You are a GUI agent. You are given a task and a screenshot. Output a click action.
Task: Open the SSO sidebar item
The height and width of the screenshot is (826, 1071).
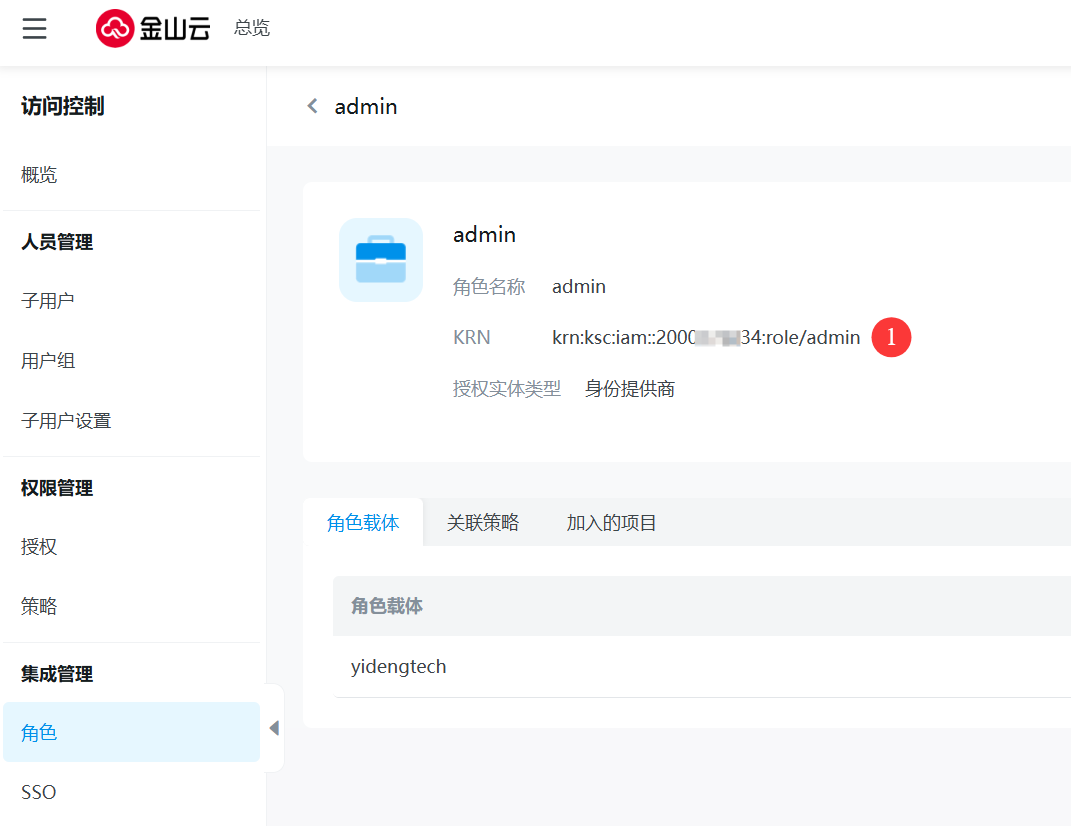pos(39,793)
